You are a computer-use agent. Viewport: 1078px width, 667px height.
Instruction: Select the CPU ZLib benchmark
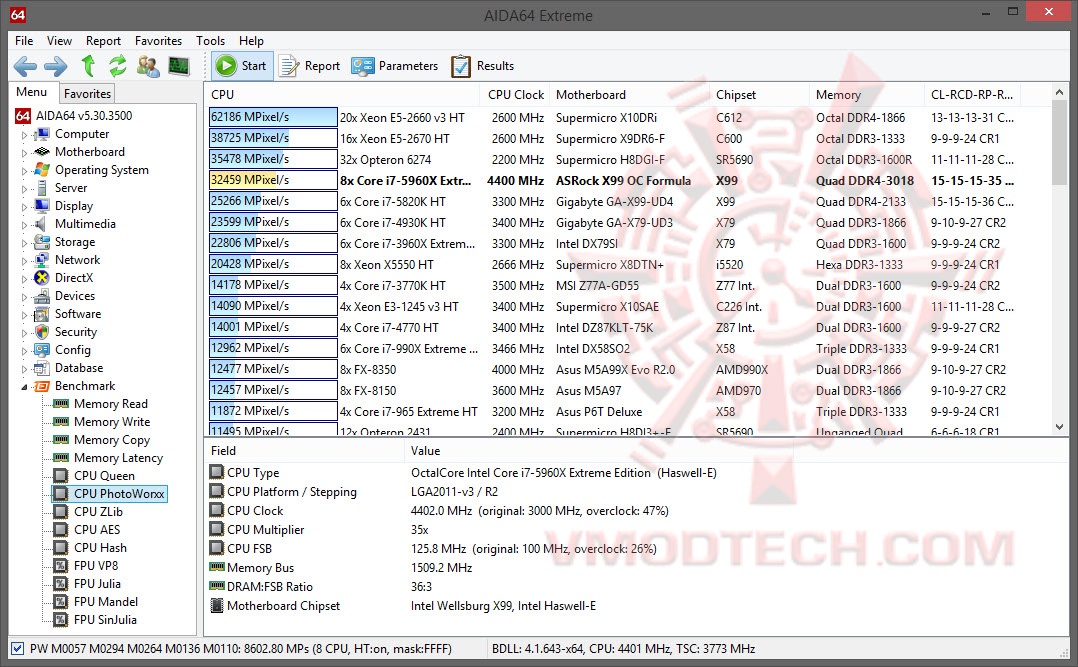(x=98, y=512)
